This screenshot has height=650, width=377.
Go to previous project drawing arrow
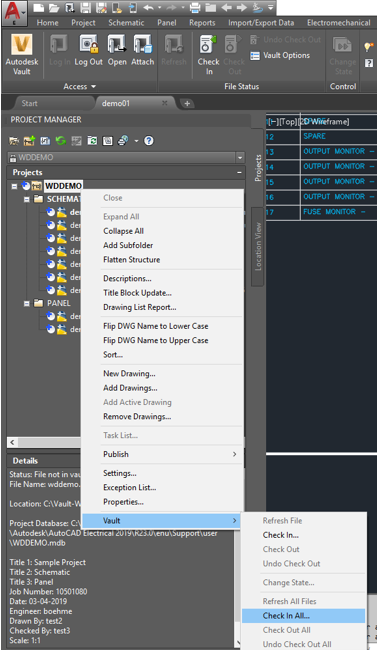point(226,7)
